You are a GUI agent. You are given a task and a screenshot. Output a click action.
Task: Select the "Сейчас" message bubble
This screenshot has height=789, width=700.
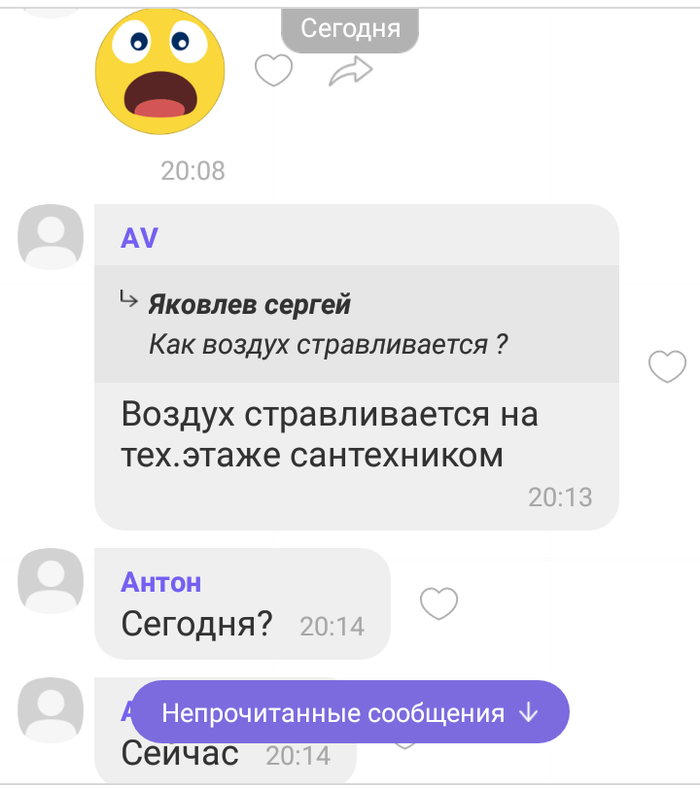pyautogui.click(x=225, y=731)
